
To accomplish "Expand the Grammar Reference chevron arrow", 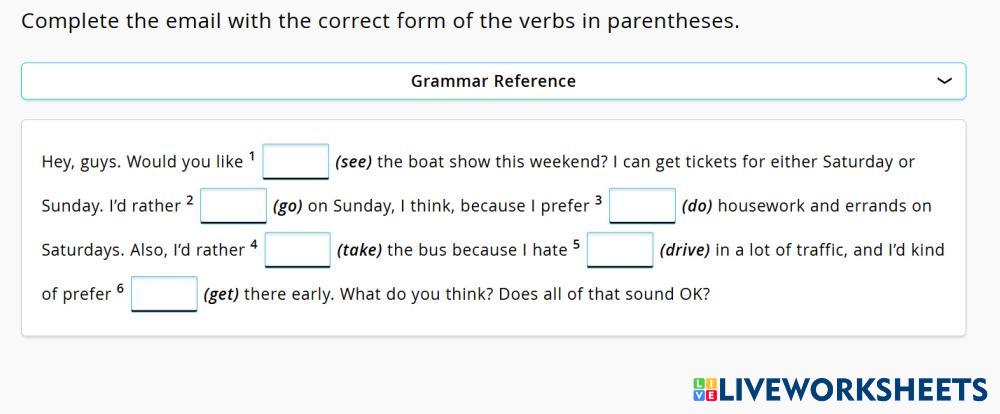I will (944, 81).
